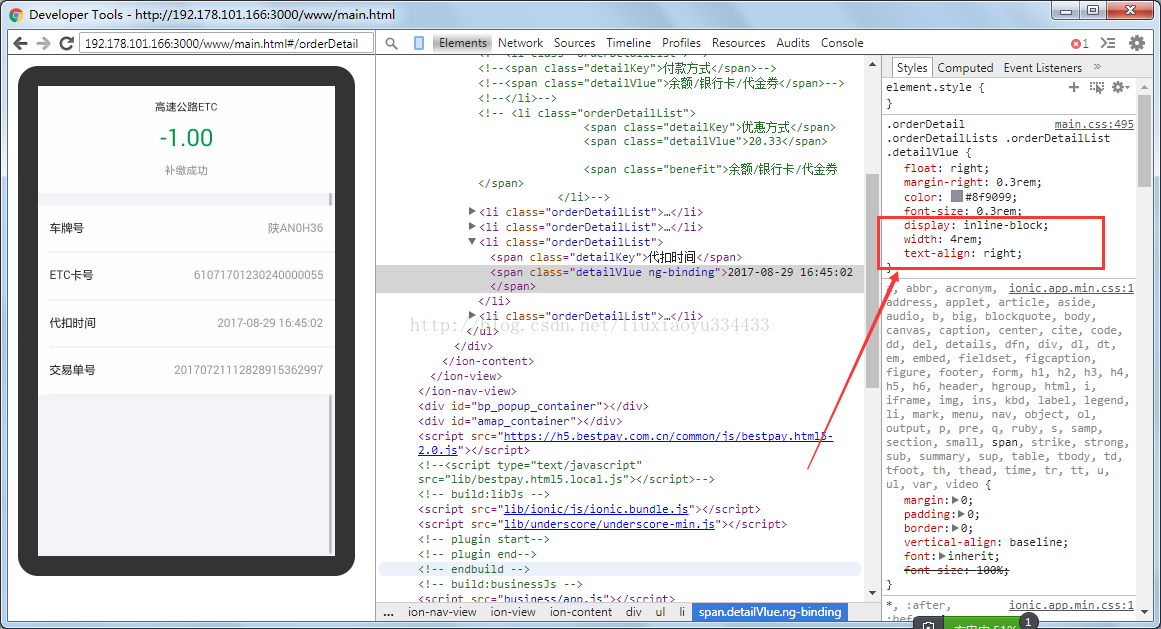The image size is (1161, 629).
Task: Select the amap_container div node
Action: (x=520, y=421)
